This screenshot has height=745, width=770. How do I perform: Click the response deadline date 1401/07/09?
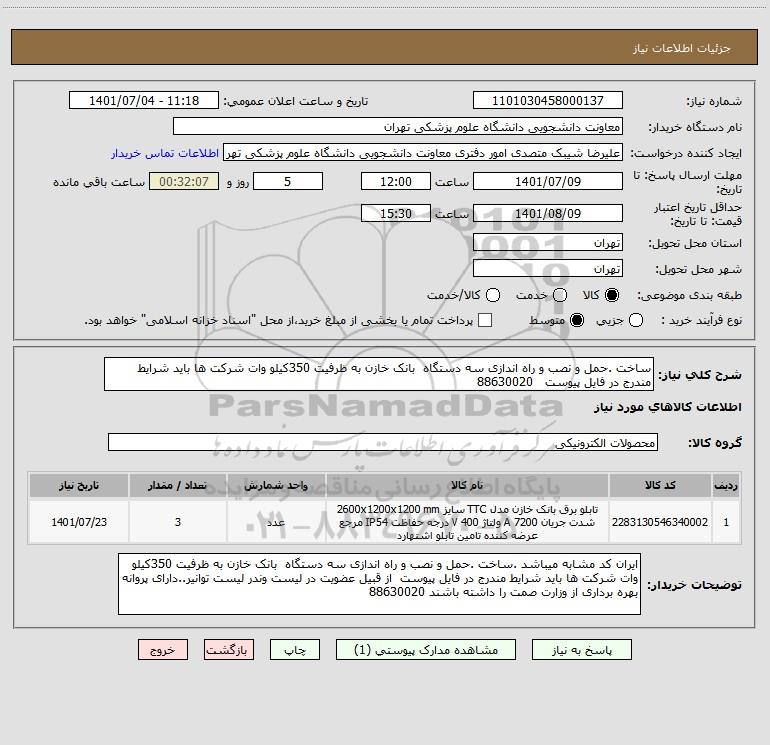(548, 181)
